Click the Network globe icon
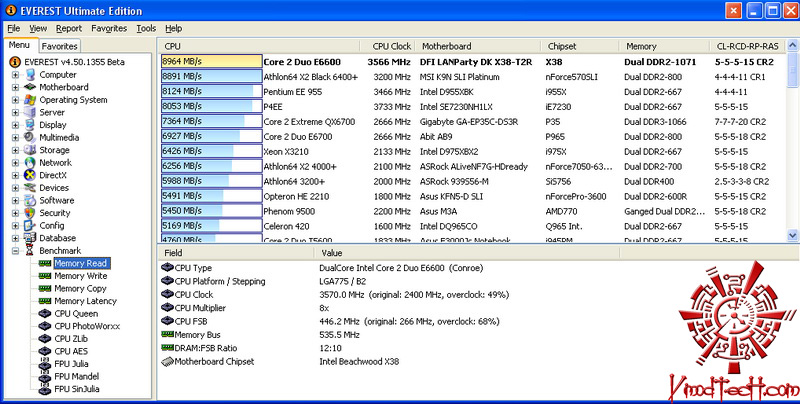800x404 pixels. [31, 163]
